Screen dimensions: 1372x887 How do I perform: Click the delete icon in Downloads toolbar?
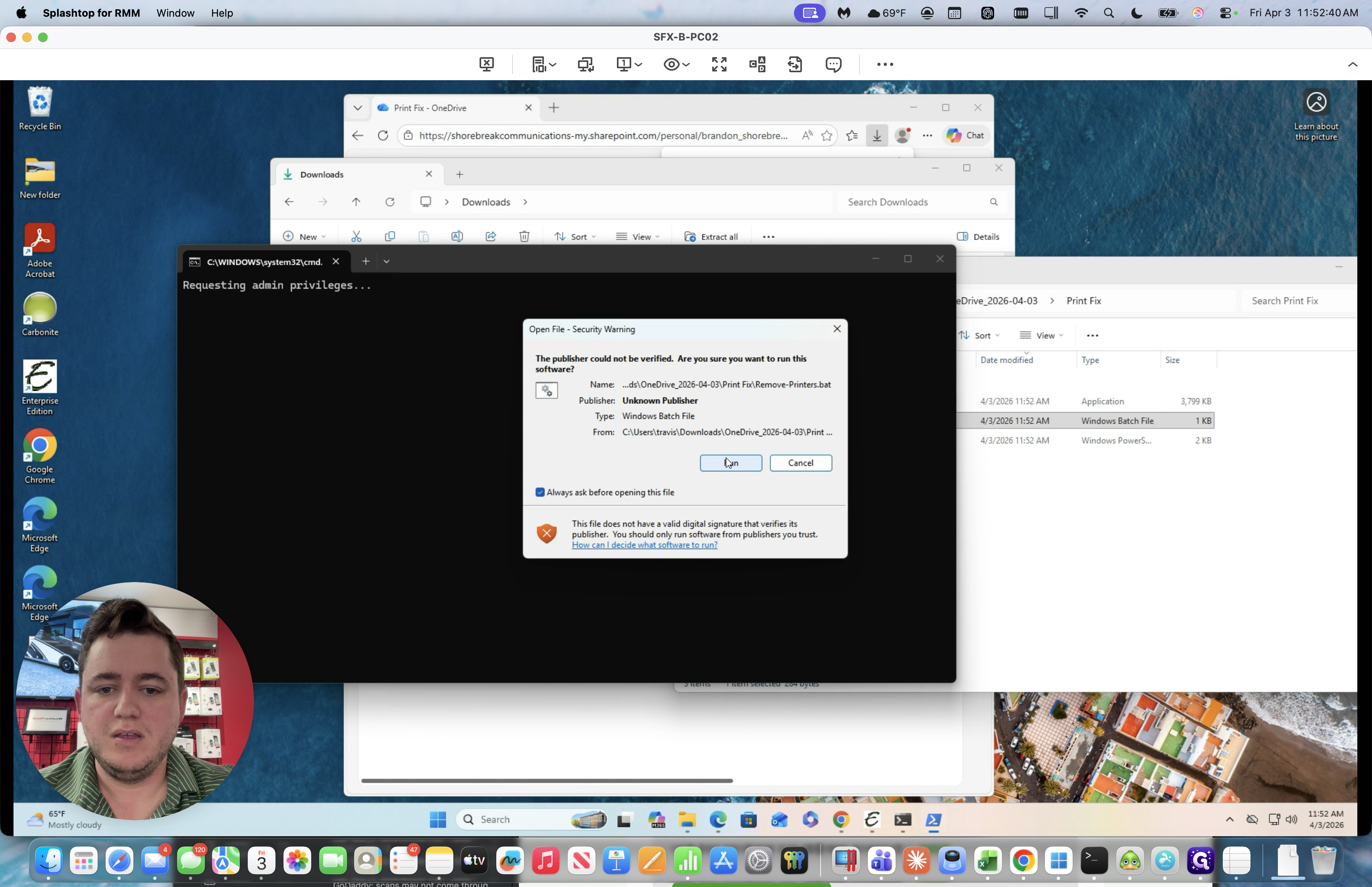[524, 237]
